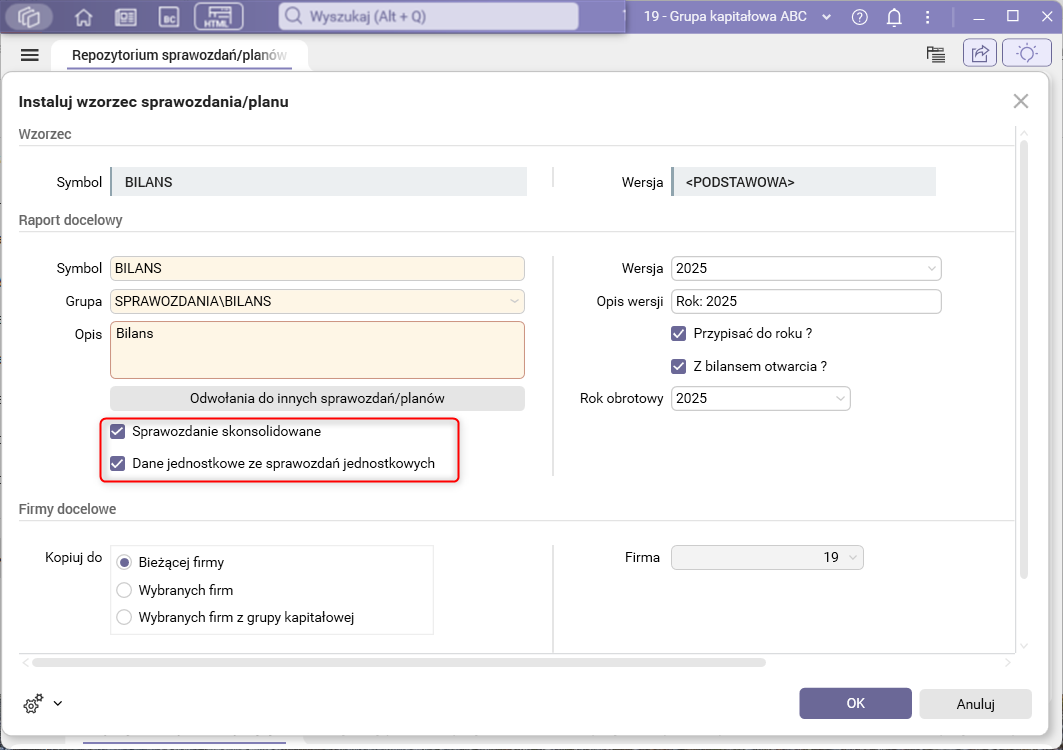Click the Wzorzec Wersja PODSTAWOWA field
The image size is (1063, 750).
click(x=803, y=182)
